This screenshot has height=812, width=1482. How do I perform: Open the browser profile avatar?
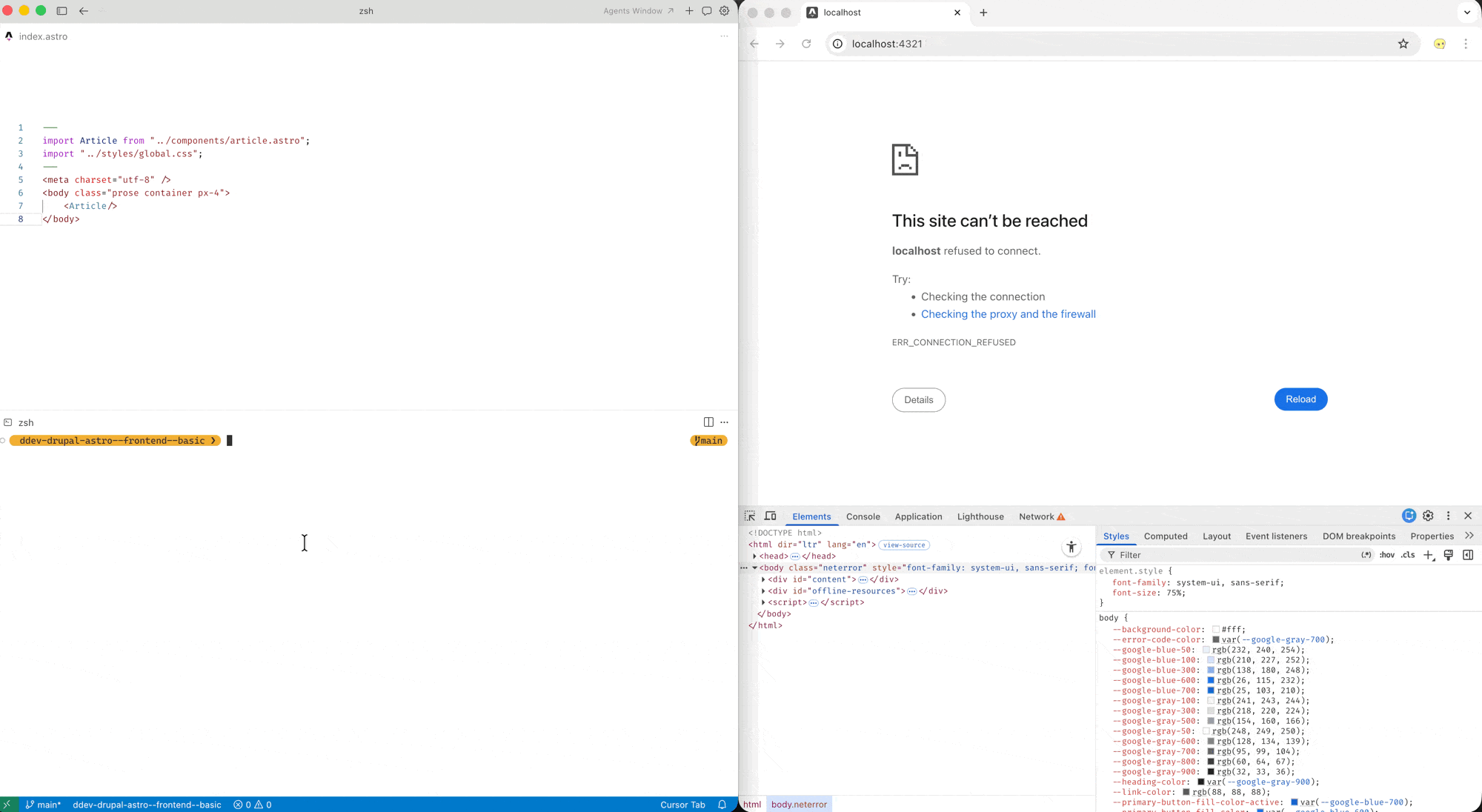click(1440, 44)
